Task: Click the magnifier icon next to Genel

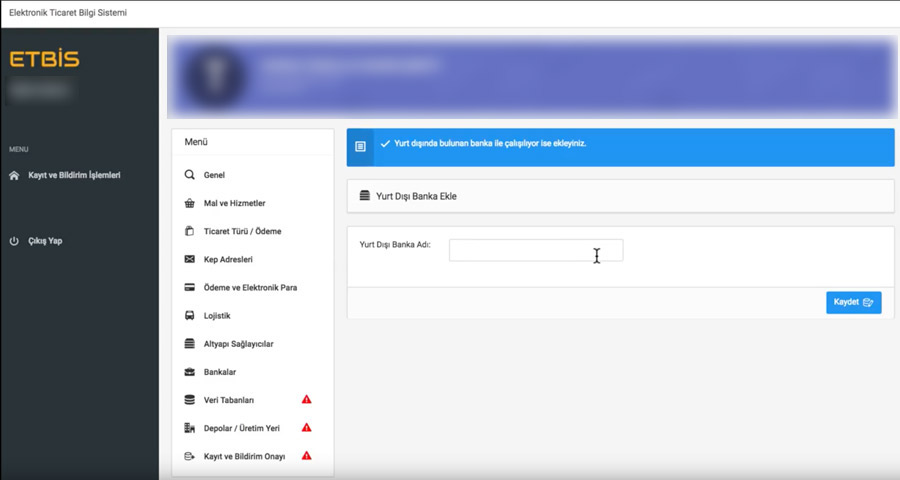Action: point(189,175)
